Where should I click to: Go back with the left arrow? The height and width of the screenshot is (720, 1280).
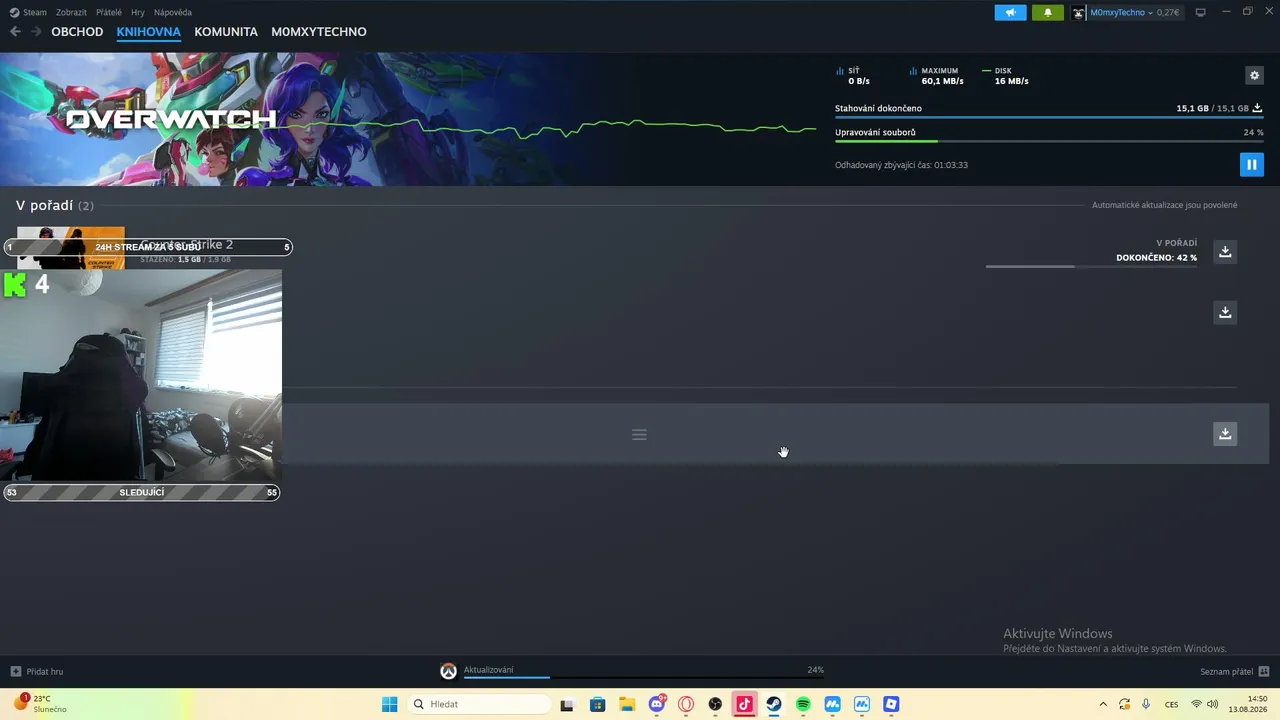point(15,32)
